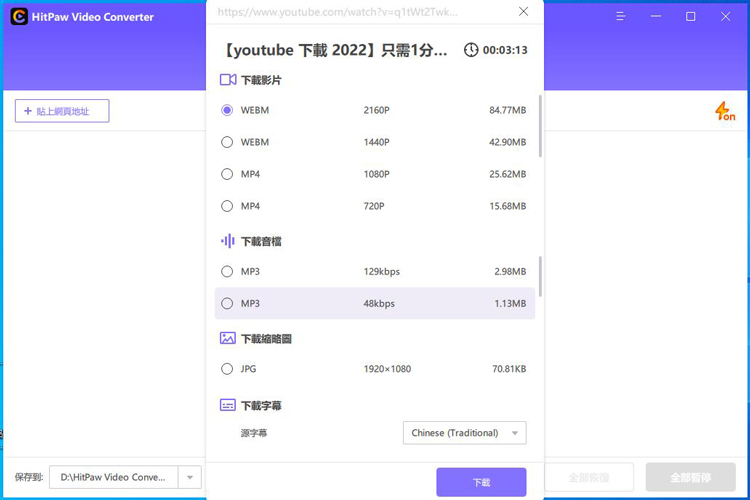
Task: Click the duration clock icon
Action: (x=471, y=50)
